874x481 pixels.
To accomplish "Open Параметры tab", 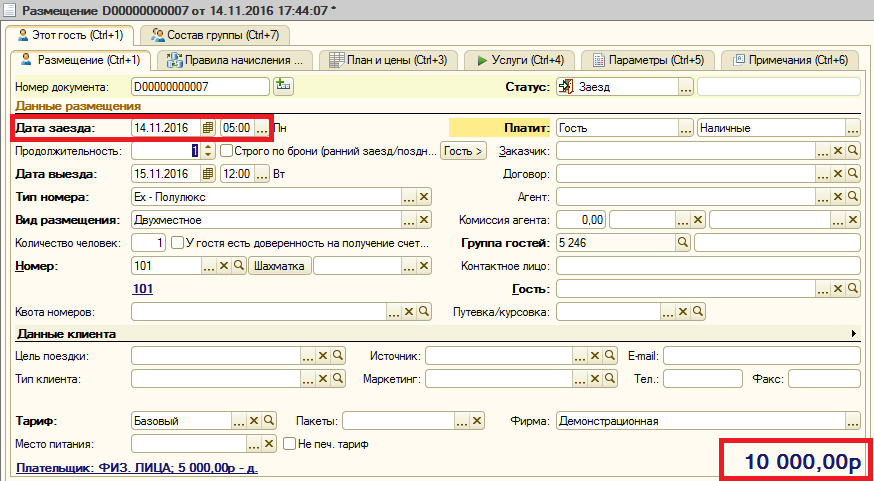I will [x=648, y=60].
